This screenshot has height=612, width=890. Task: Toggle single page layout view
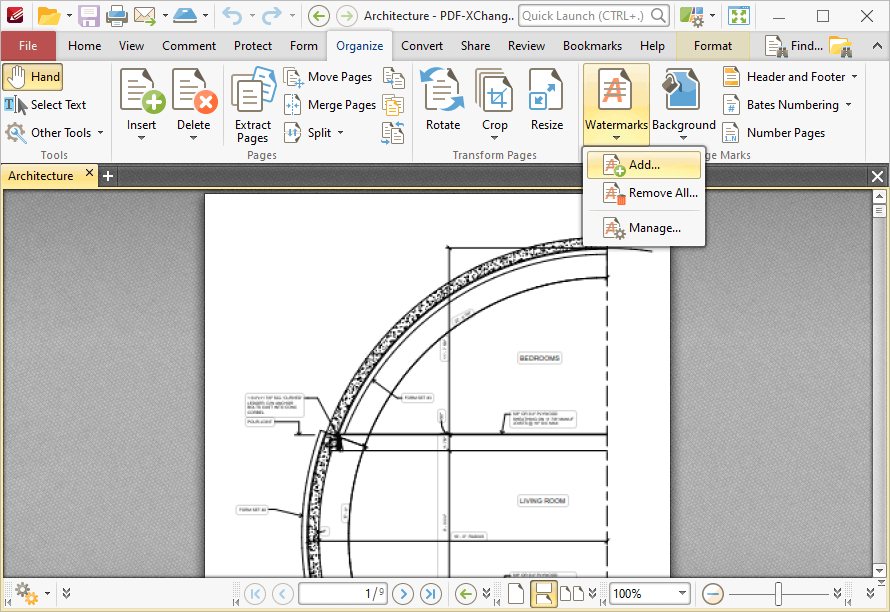(x=516, y=593)
